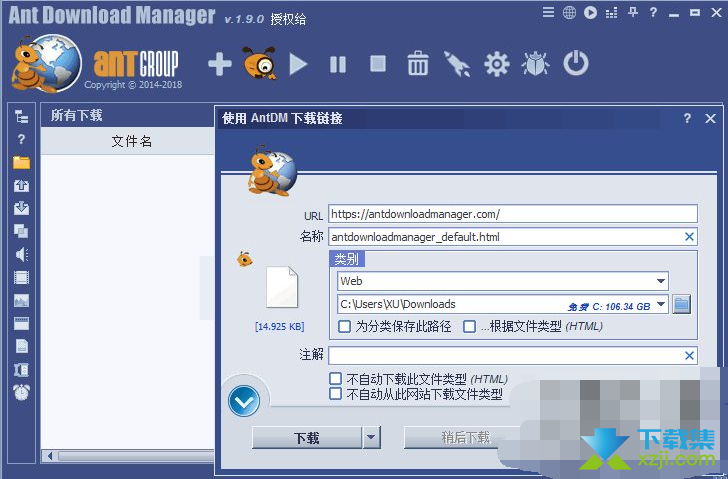Click the URL input field
This screenshot has width=728, height=479.
click(513, 214)
